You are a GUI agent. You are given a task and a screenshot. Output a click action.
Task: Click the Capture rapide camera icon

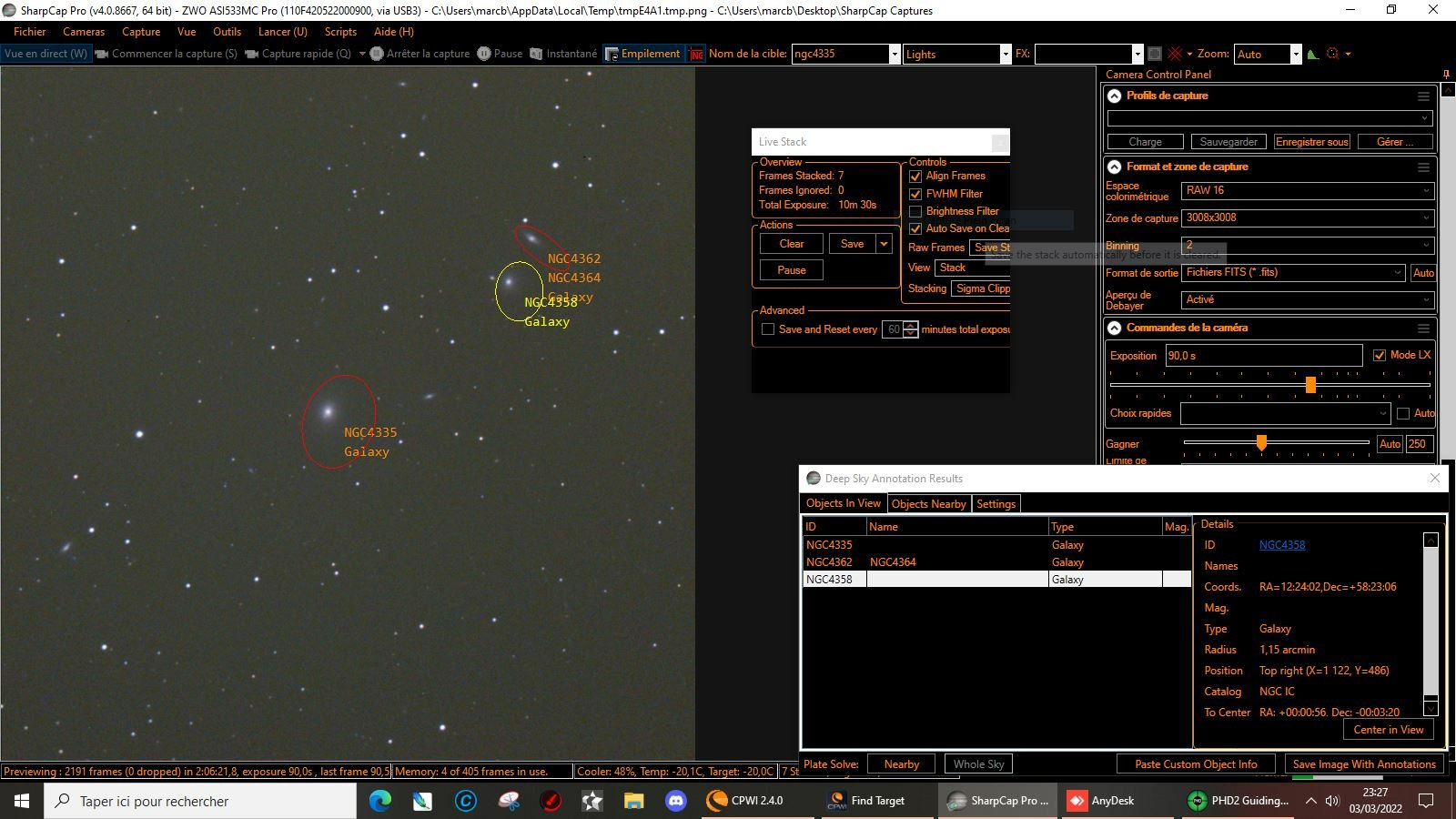252,54
